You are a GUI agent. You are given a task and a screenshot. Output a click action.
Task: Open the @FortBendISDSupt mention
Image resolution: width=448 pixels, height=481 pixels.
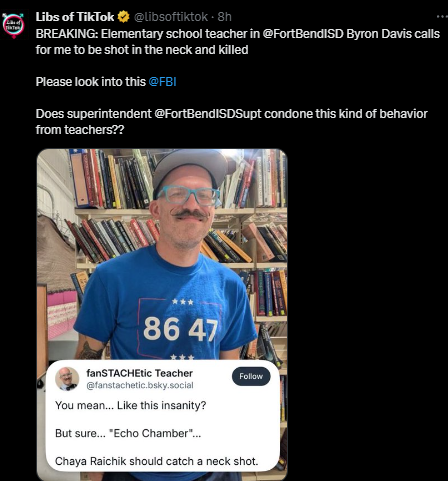(x=208, y=114)
